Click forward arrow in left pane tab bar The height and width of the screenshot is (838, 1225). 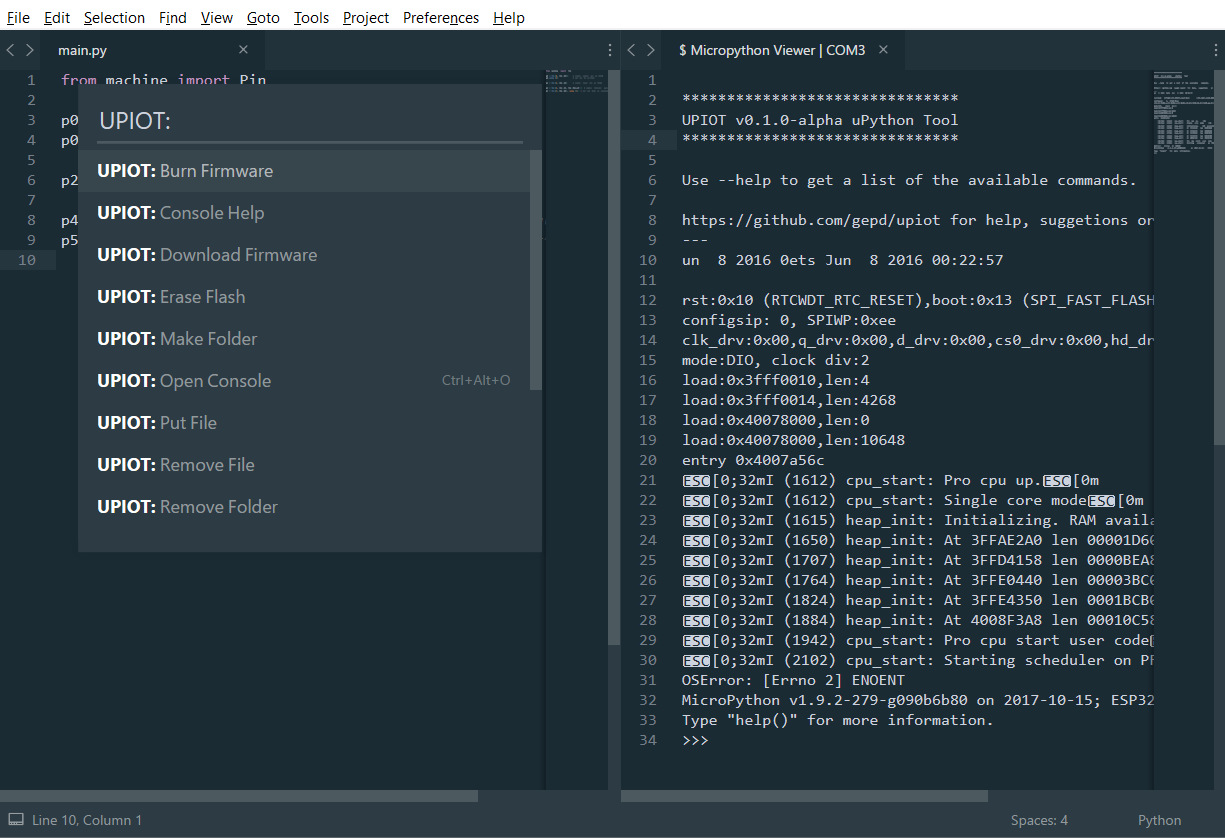30,50
